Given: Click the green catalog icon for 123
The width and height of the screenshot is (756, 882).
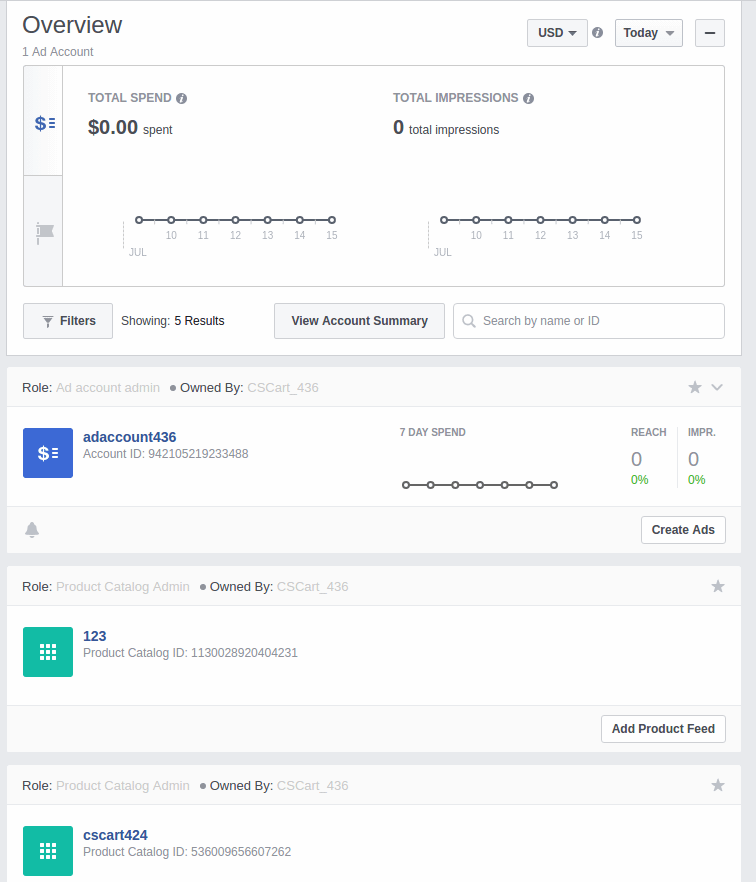Looking at the screenshot, I should tap(48, 652).
